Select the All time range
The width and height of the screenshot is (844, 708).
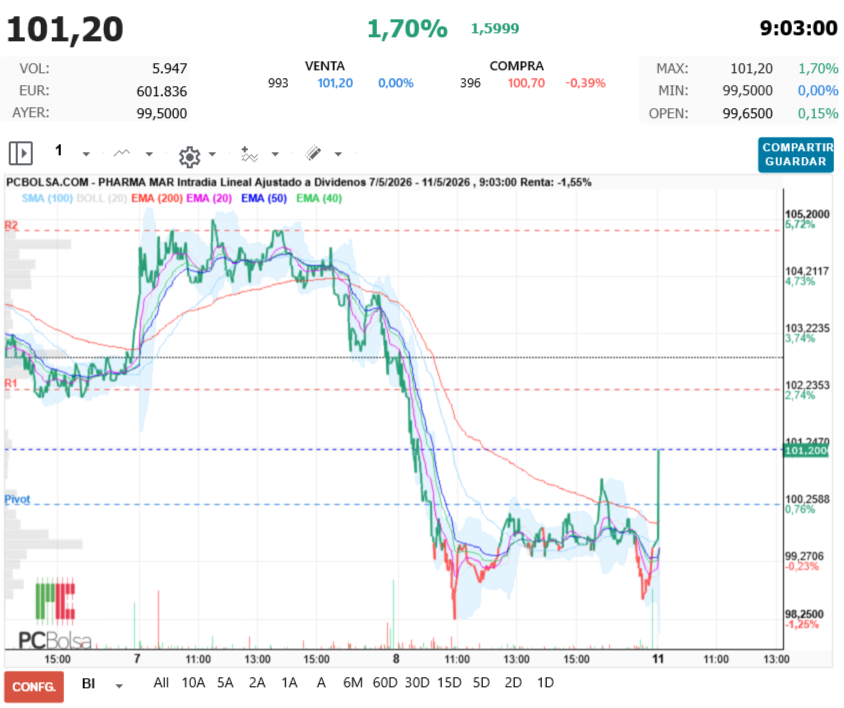(161, 683)
